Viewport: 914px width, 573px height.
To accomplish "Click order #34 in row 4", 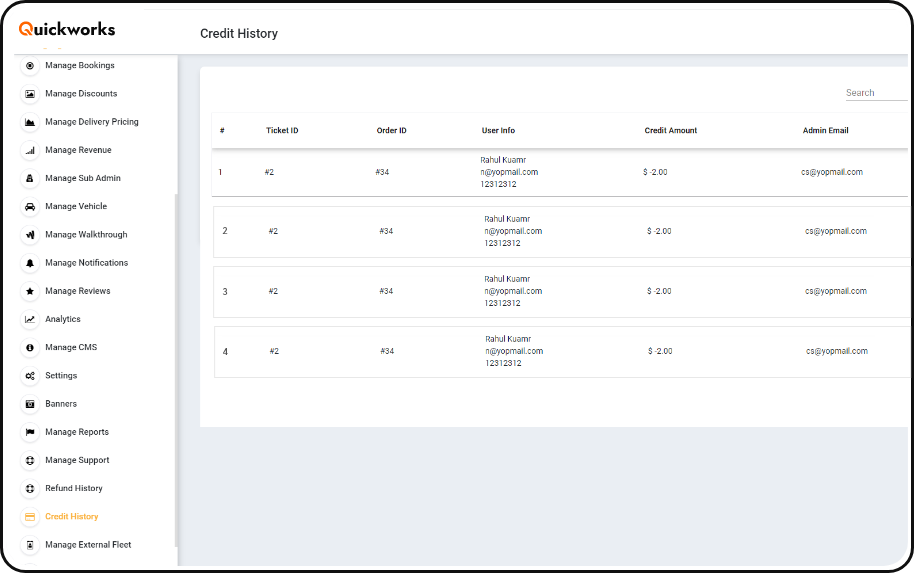I will pyautogui.click(x=387, y=351).
